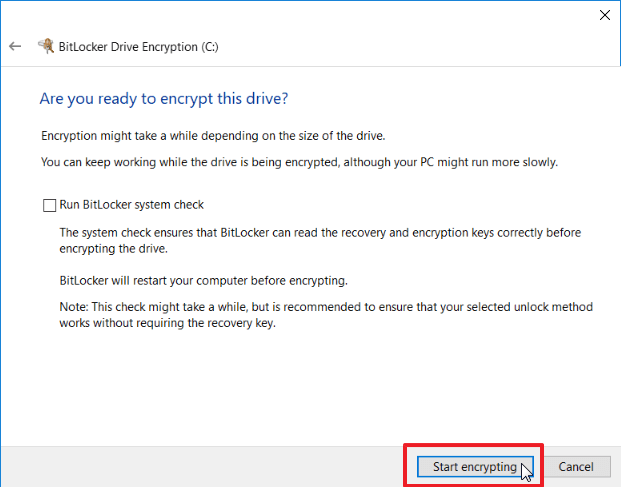The width and height of the screenshot is (621, 487).
Task: Click the 'Encryption might take a while' sentence
Action: coord(213,136)
